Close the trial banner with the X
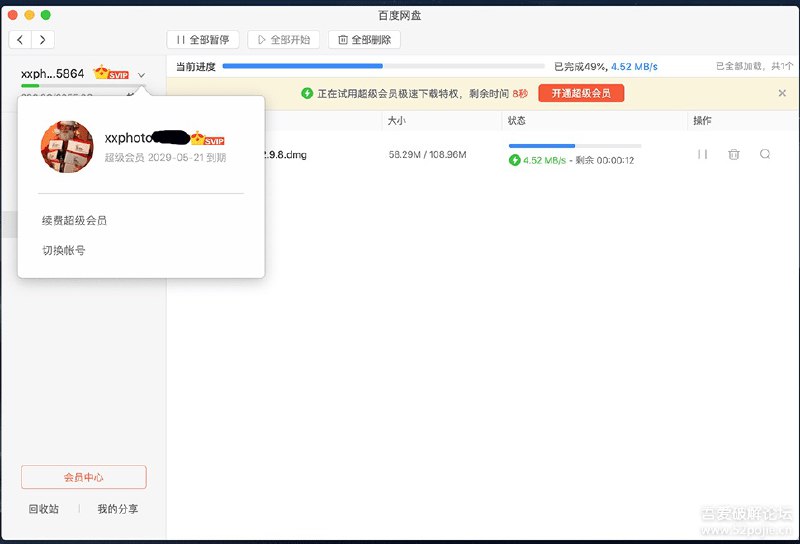Viewport: 800px width, 544px height. point(782,93)
